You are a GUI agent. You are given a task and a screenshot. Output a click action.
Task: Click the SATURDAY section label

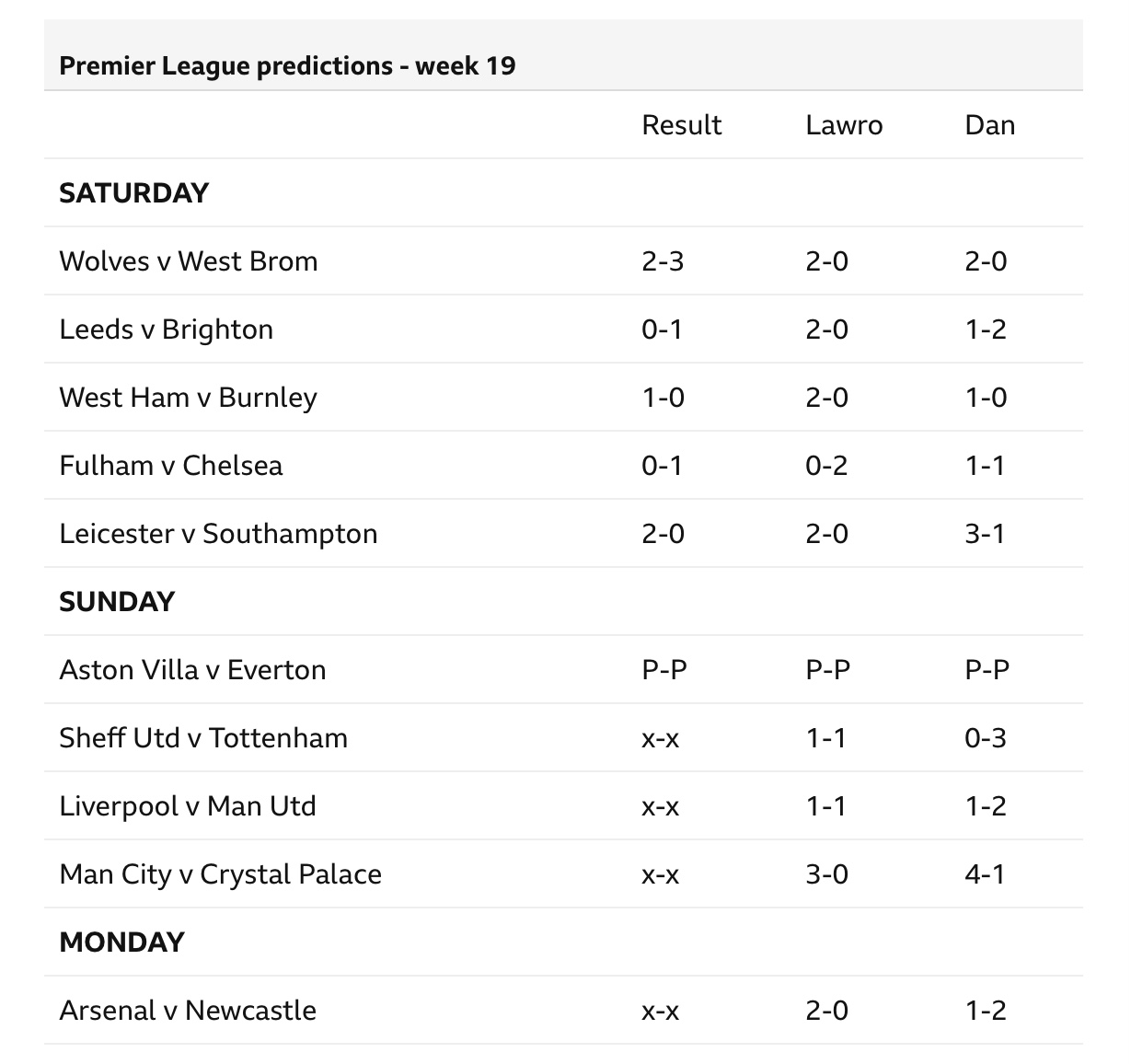coord(134,193)
